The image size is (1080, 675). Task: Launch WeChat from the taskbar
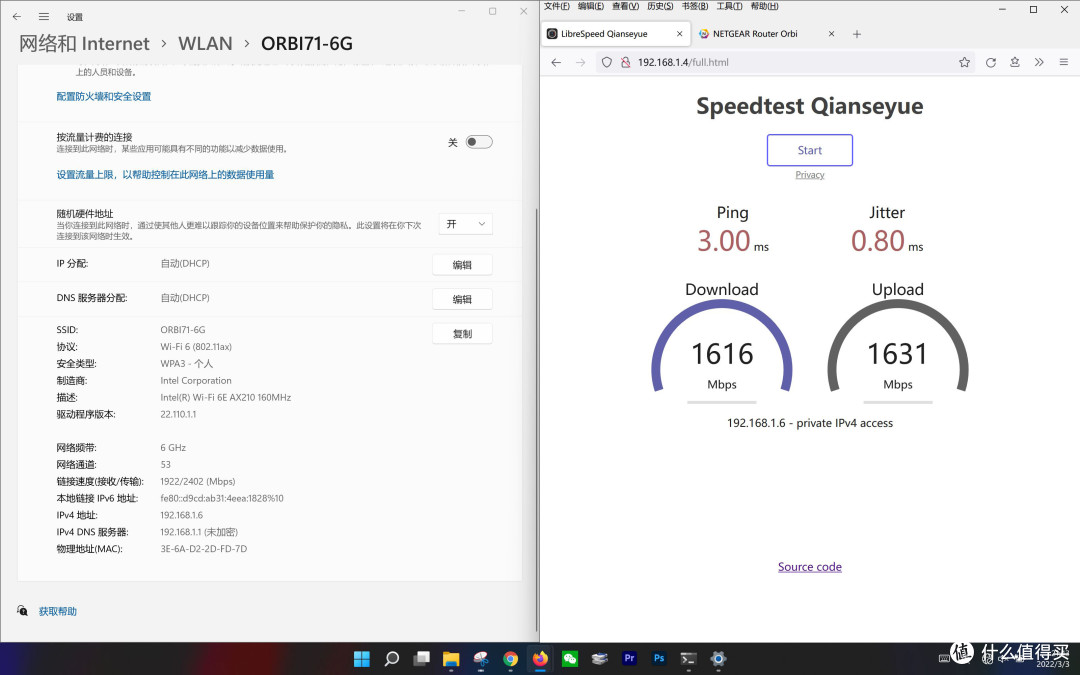[x=570, y=658]
